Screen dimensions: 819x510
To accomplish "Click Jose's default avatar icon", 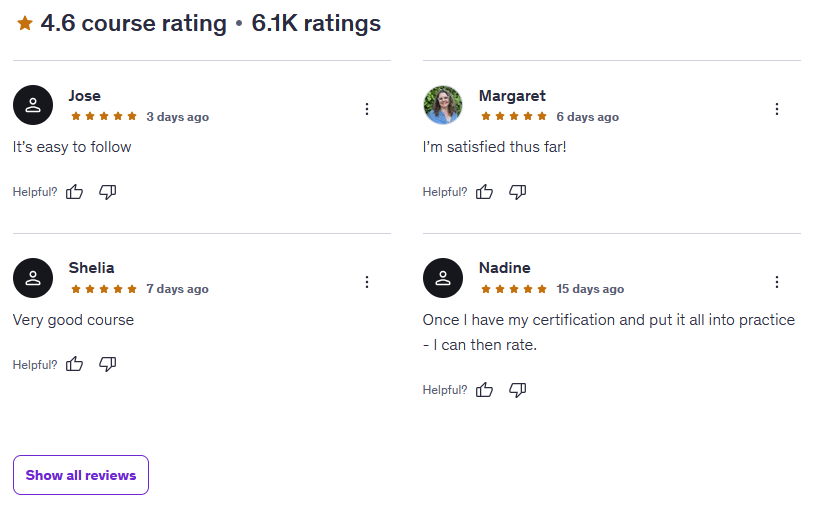I will coord(33,105).
